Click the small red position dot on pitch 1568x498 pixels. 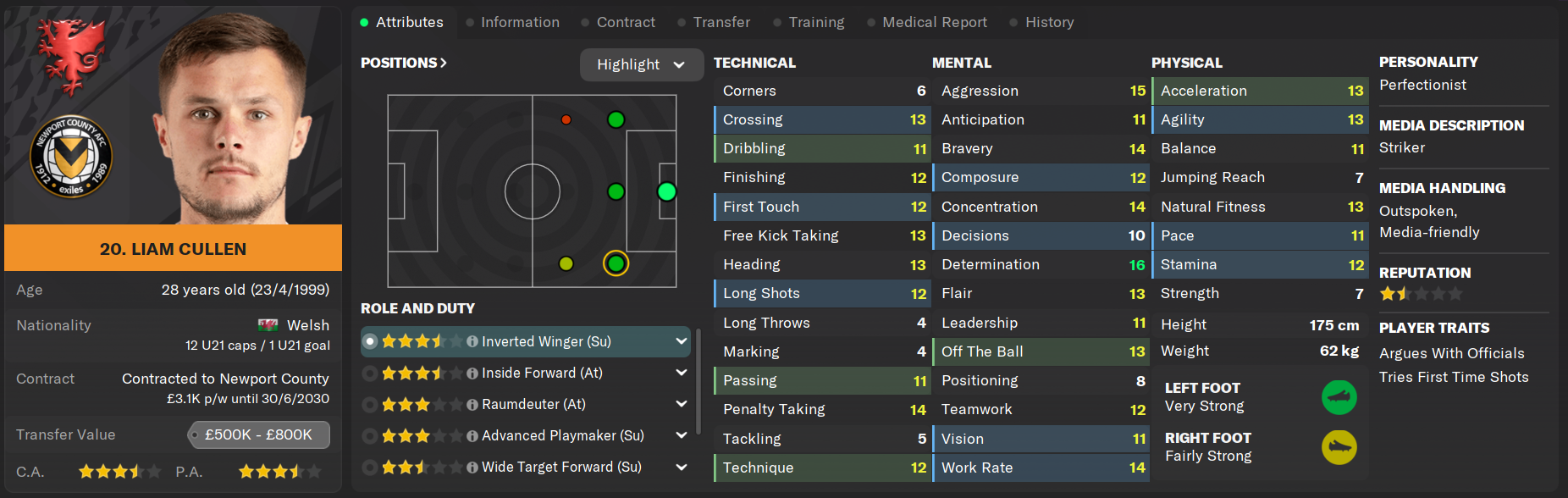[x=566, y=119]
